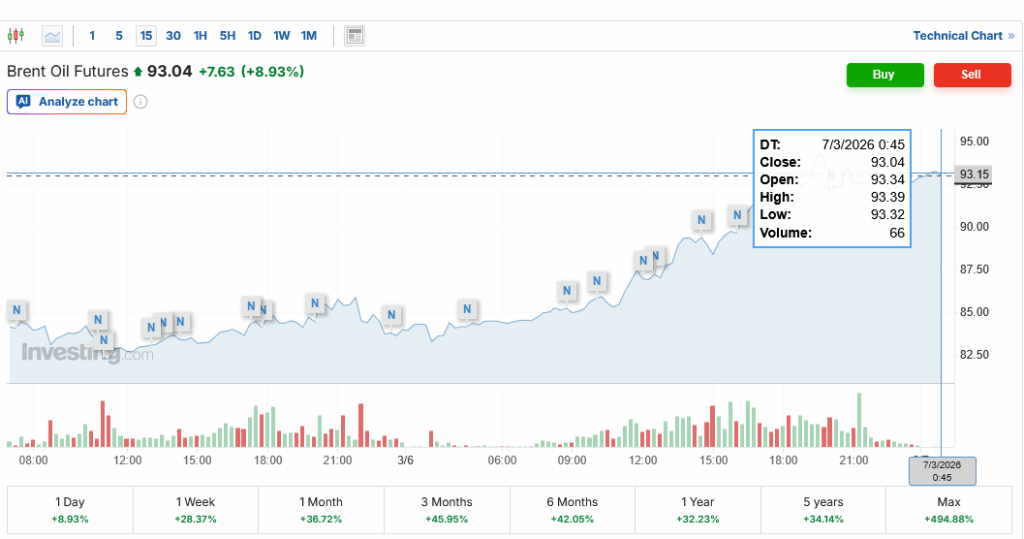Select the 15-minute interval
The image size is (1024, 539).
click(x=146, y=36)
